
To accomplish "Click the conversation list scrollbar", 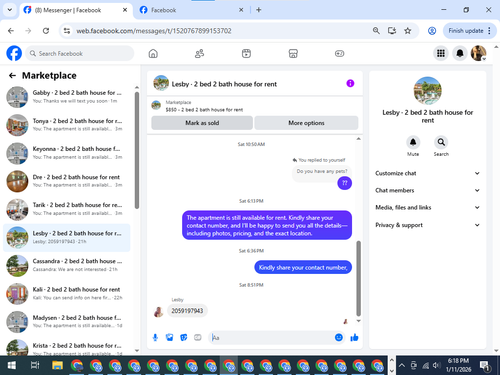I will pos(137,150).
